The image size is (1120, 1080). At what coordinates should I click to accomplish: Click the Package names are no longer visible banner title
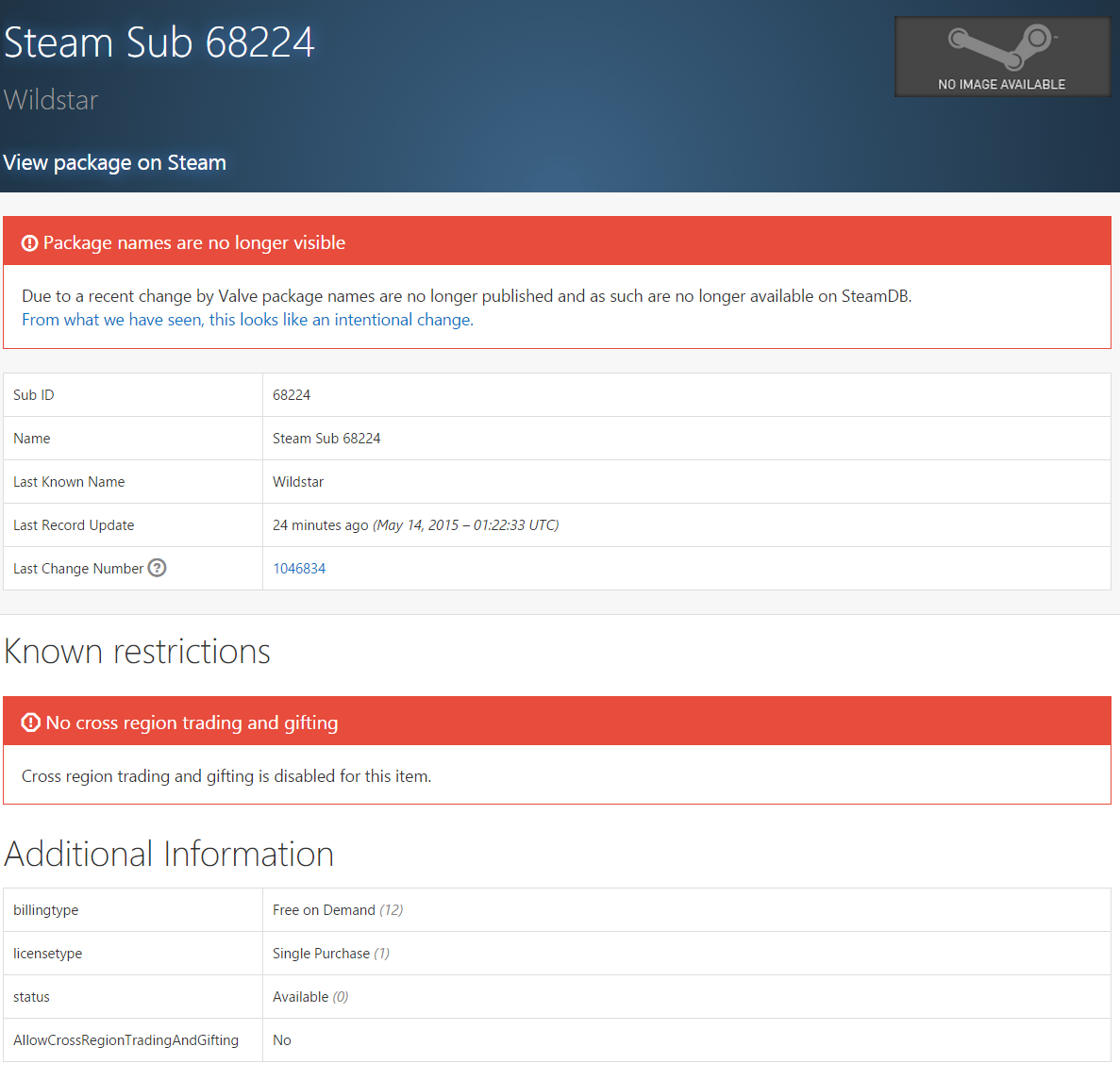tap(194, 243)
